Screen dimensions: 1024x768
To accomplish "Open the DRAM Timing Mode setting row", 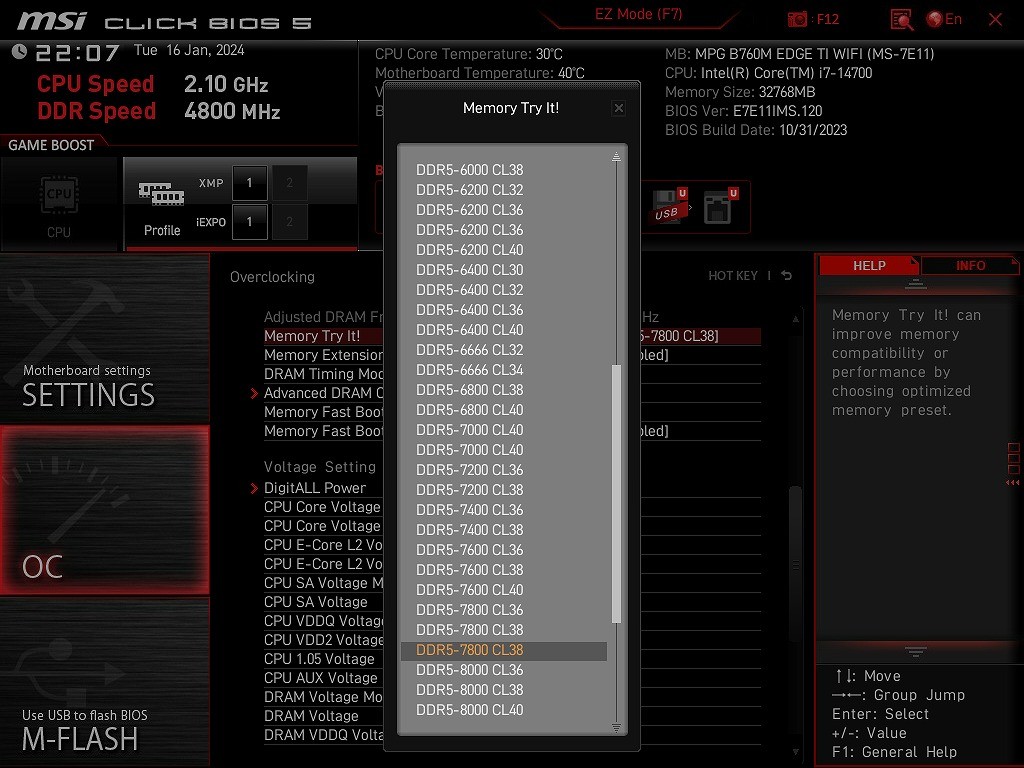I will [512, 374].
